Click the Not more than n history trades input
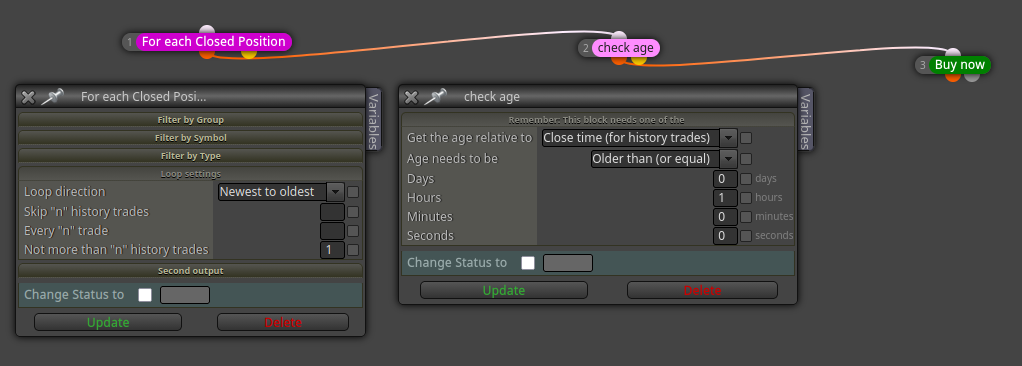This screenshot has height=366, width=1022. point(332,249)
